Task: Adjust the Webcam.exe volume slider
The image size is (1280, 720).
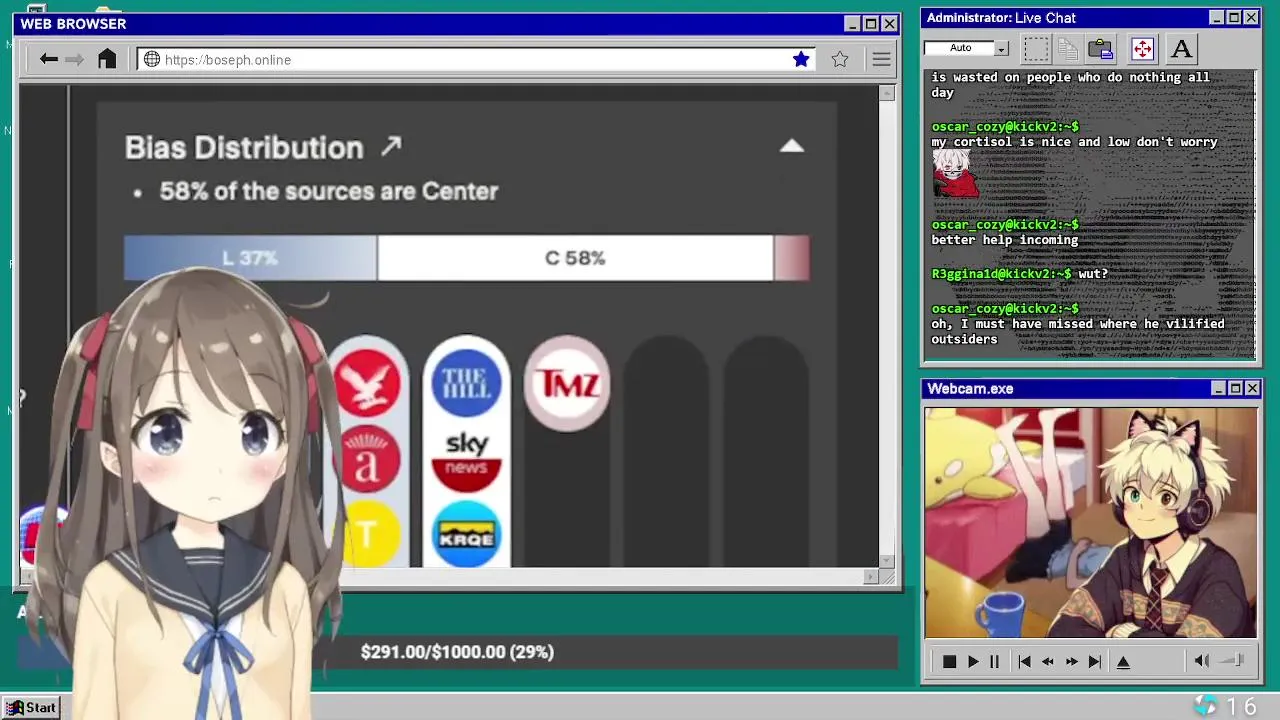Action: coord(1232,660)
